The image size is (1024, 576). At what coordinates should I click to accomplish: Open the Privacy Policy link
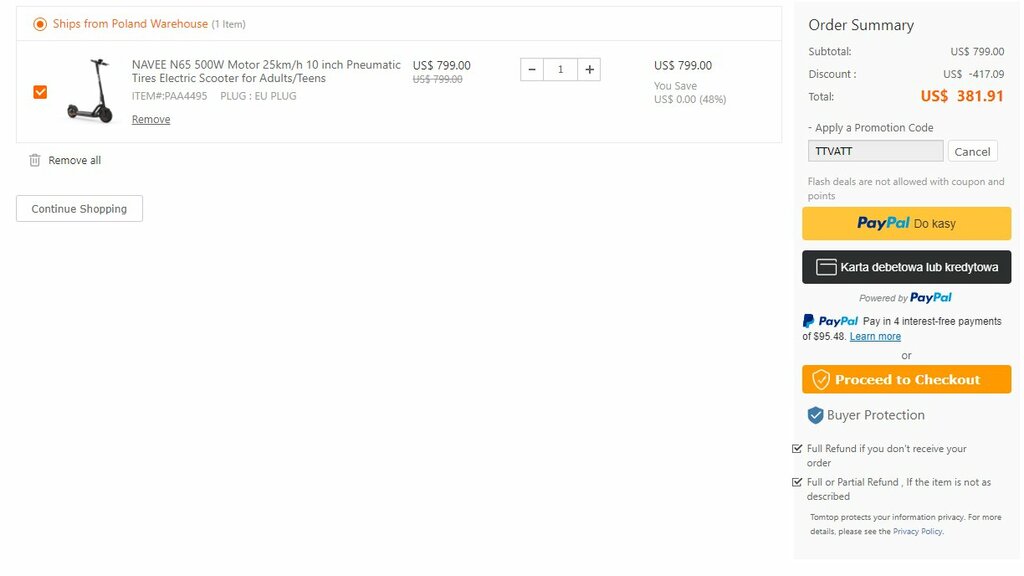pyautogui.click(x=918, y=532)
